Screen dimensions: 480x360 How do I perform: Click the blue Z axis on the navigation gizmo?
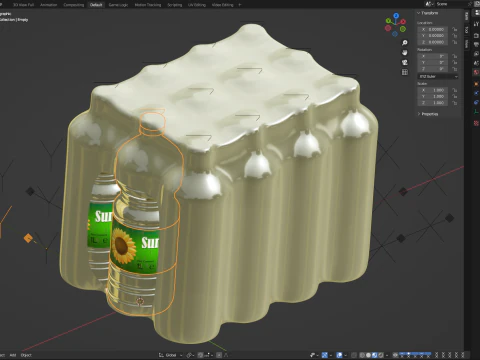(396, 15)
